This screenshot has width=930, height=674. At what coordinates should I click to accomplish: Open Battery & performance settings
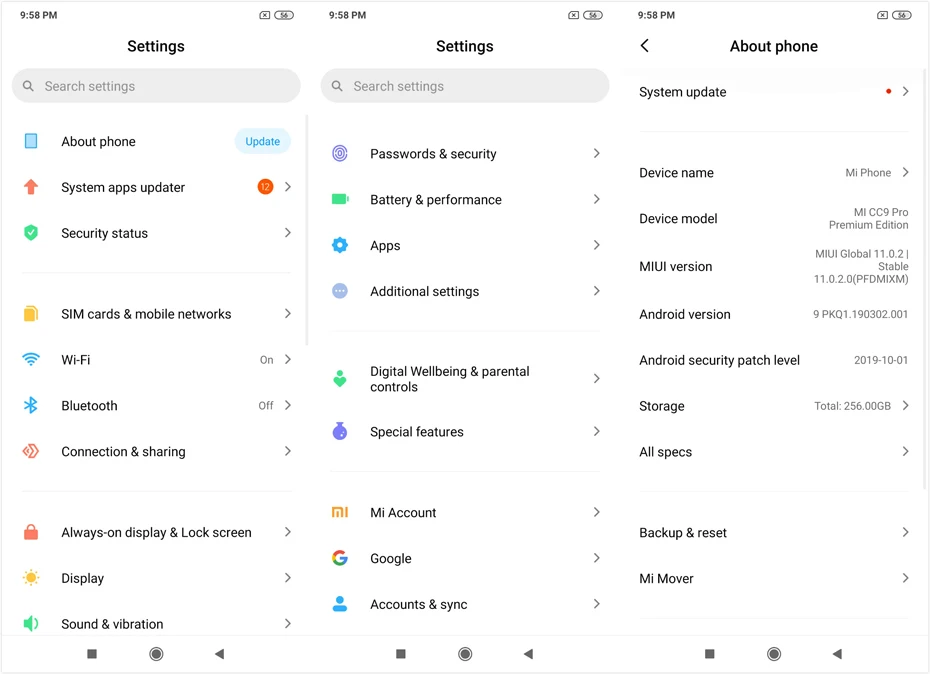465,199
